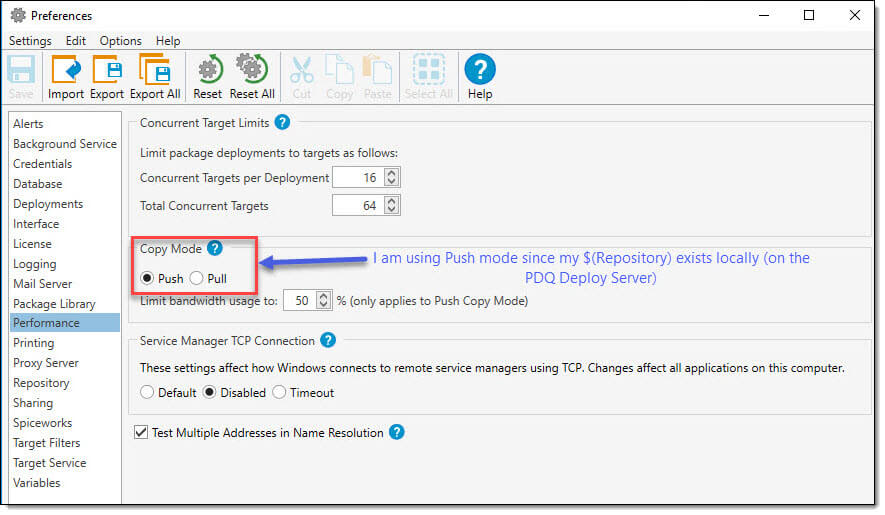The image size is (885, 515).
Task: Close the Preferences window
Action: point(855,15)
